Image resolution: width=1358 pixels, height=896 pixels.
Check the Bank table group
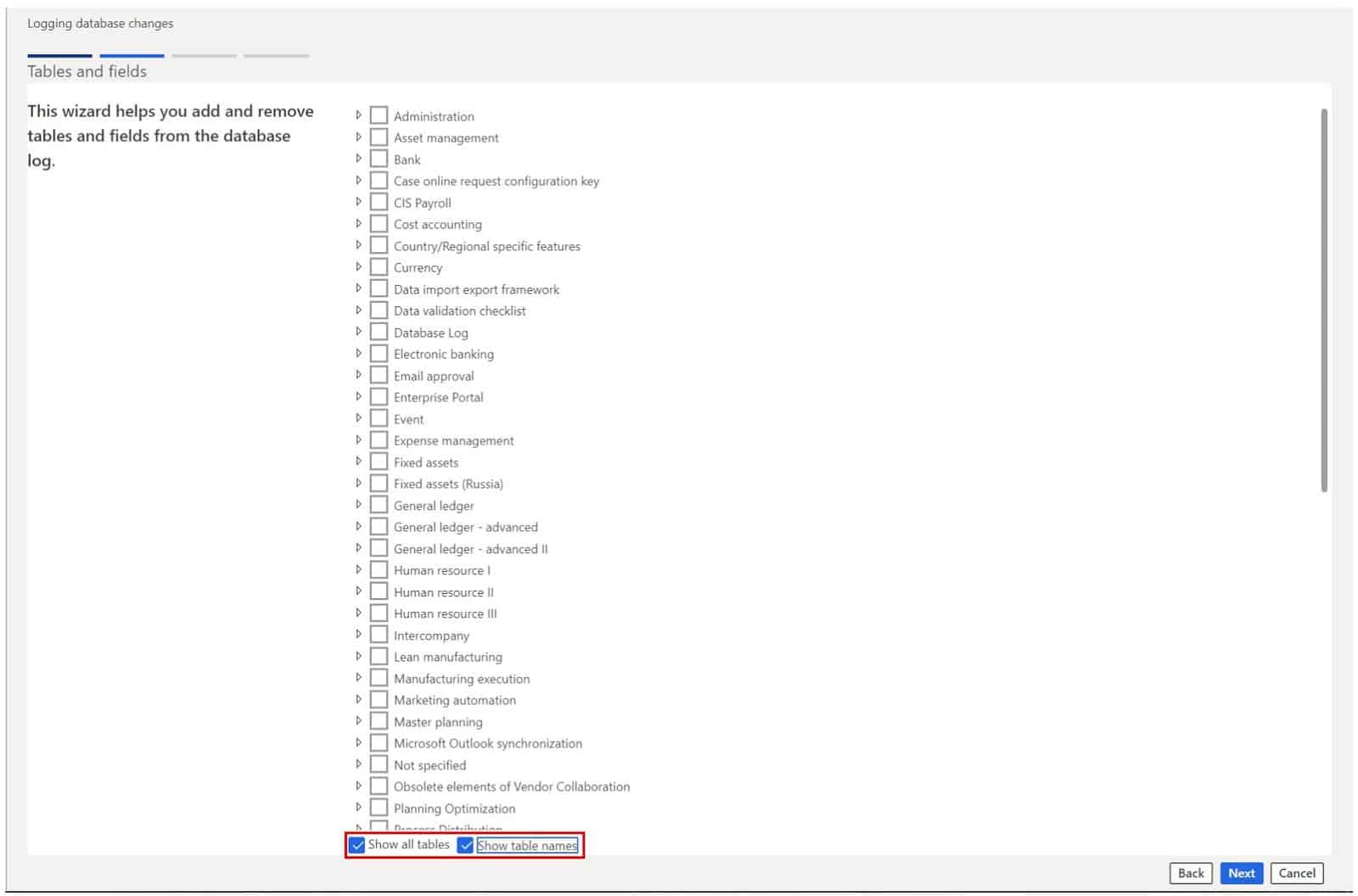coord(379,158)
